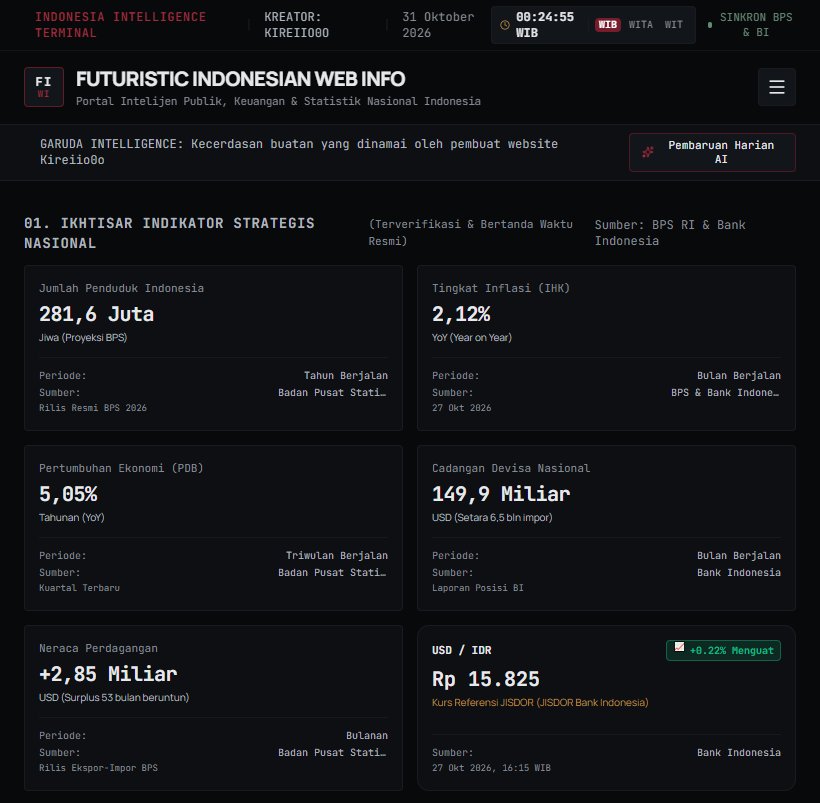
Task: Click the clock icon beside the time
Action: (505, 25)
